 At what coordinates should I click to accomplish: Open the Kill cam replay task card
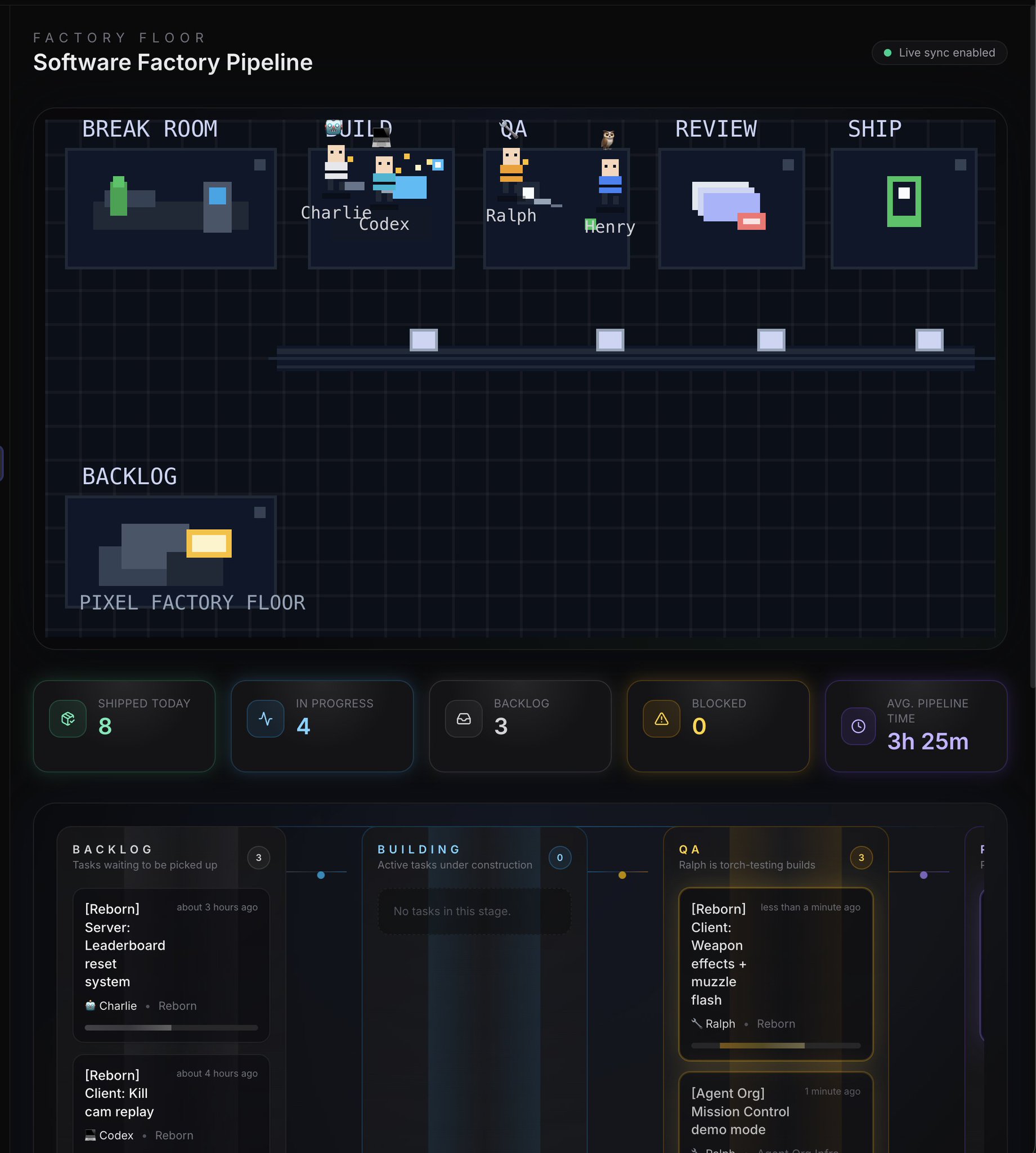pos(171,1103)
